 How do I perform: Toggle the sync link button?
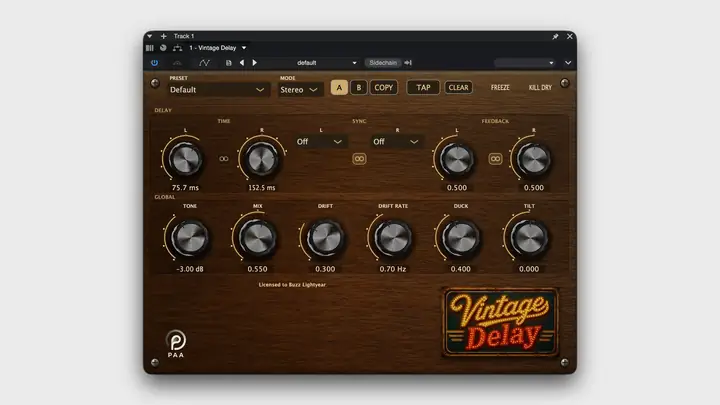tap(359, 159)
